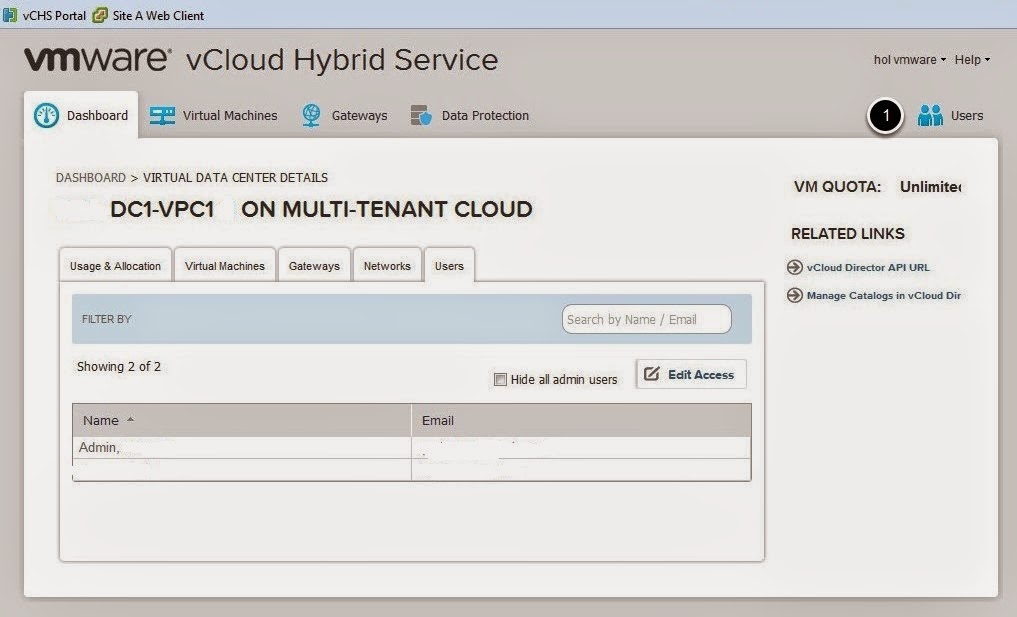The image size is (1017, 617).
Task: Click the RELATED LINKS heading
Action: click(x=848, y=234)
